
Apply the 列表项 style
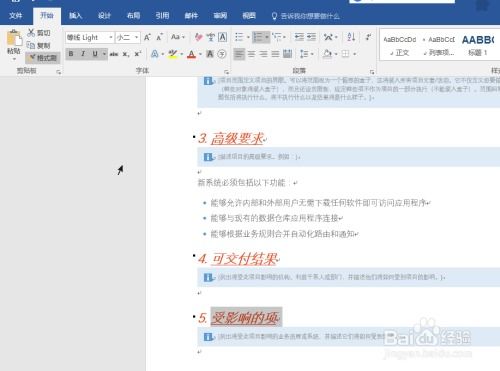point(439,46)
